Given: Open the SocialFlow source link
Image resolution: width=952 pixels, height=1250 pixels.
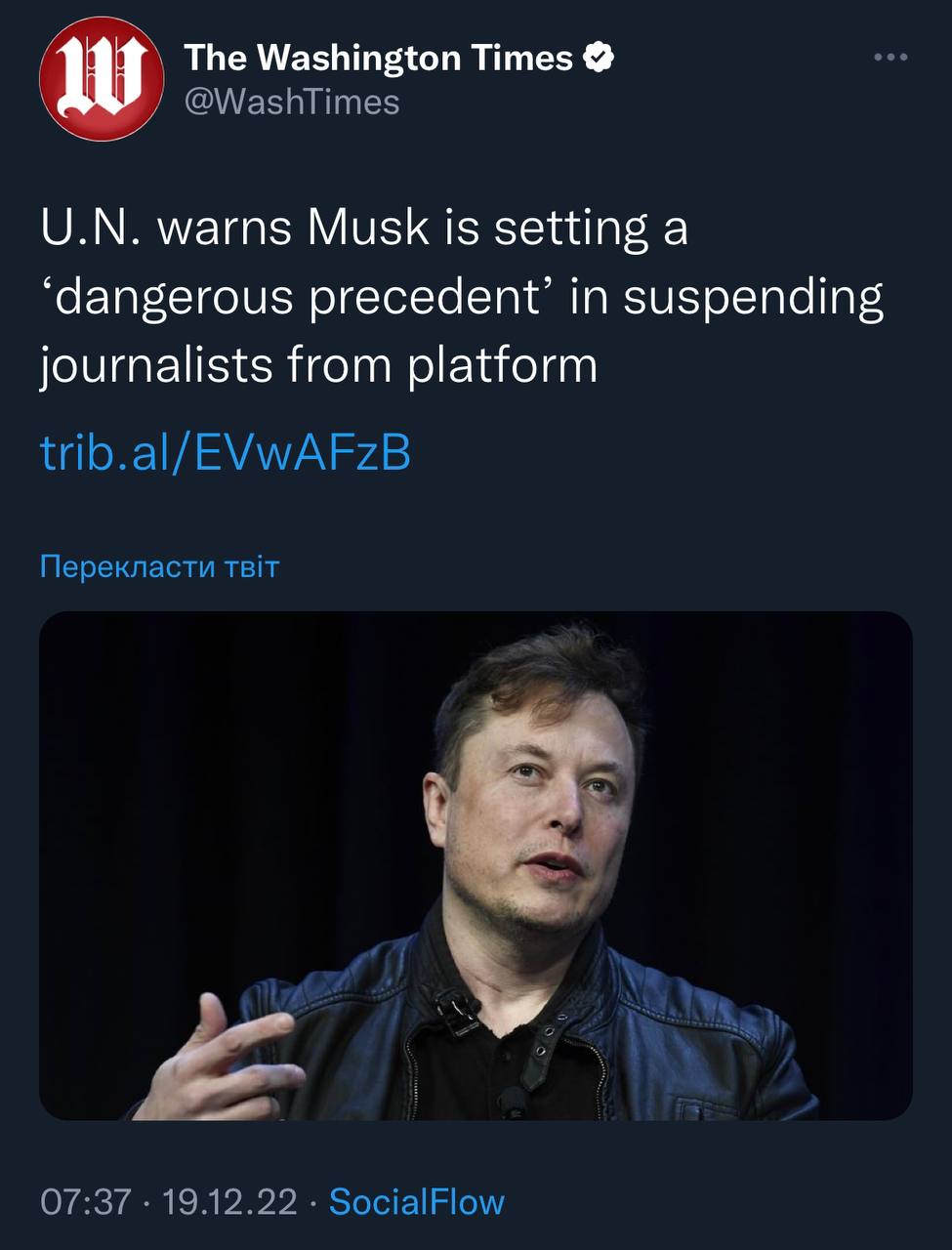Looking at the screenshot, I should [x=417, y=1201].
